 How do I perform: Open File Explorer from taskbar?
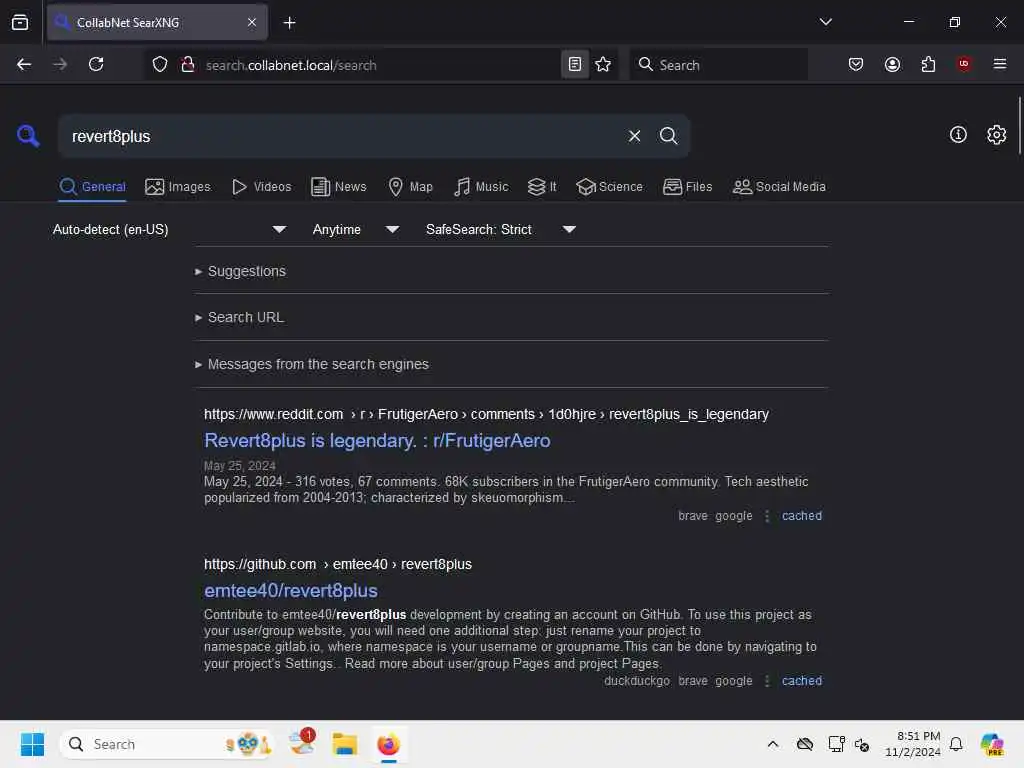(344, 744)
